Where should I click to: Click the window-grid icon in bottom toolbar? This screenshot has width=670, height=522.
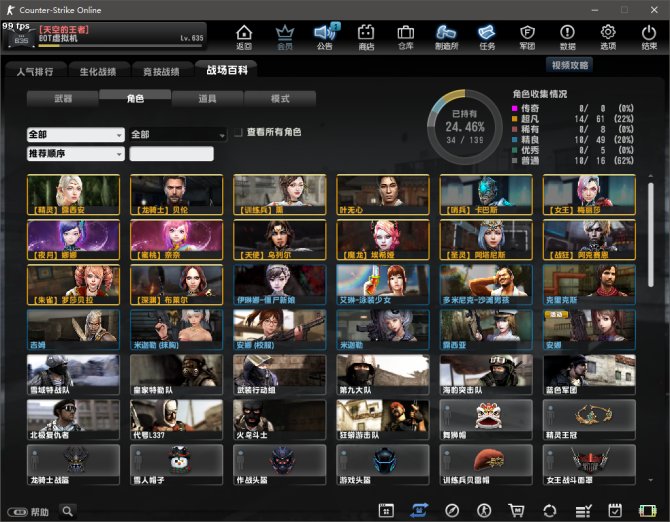(386, 510)
